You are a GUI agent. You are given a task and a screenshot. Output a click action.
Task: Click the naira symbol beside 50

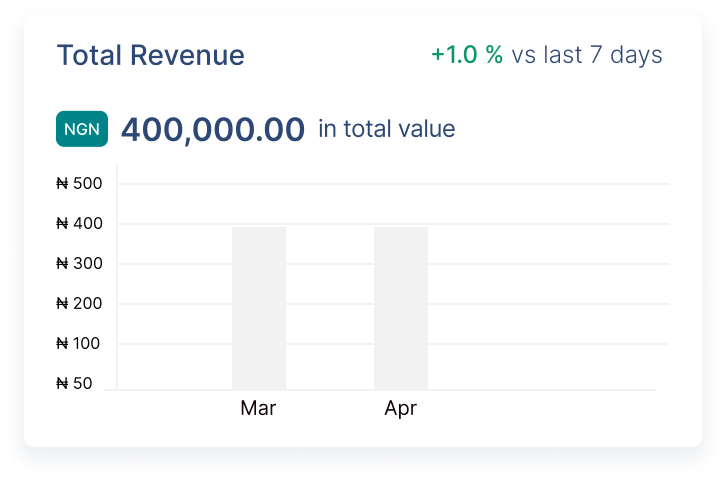[x=62, y=383]
